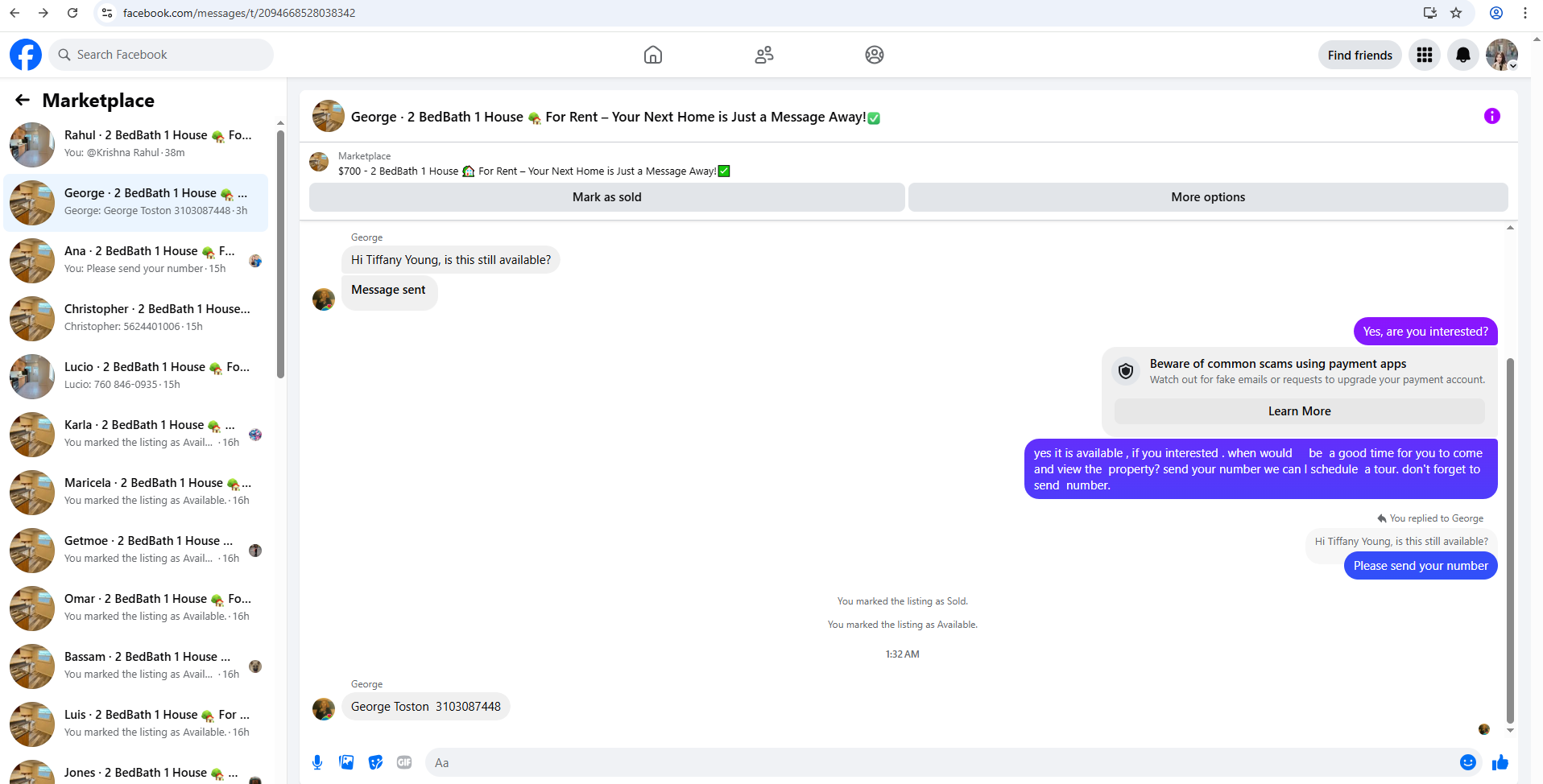This screenshot has height=784, width=1543.
Task: Click the browser back arrow
Action: (14, 13)
